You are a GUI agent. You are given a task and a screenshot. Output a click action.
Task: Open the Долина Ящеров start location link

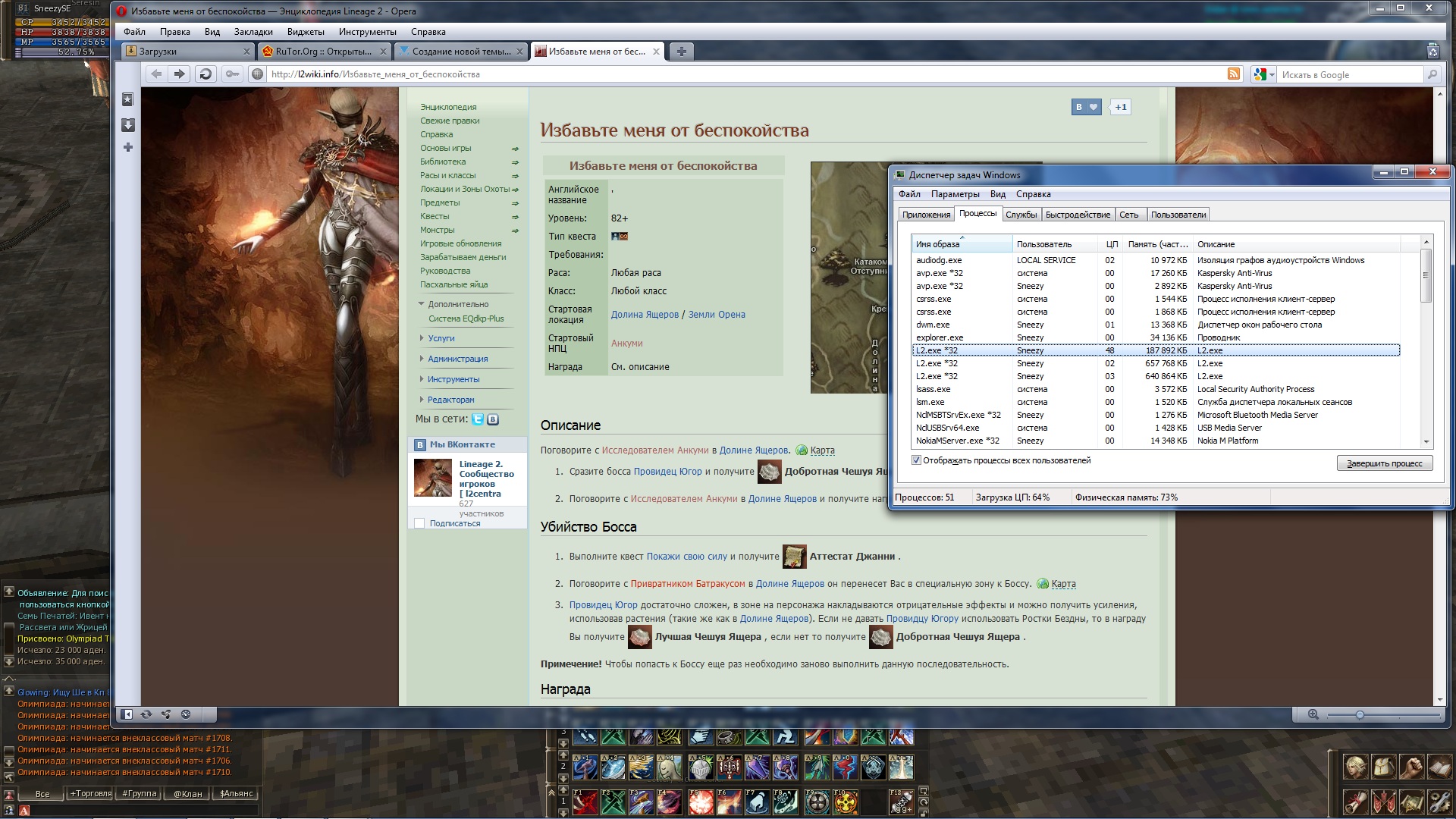pos(645,315)
